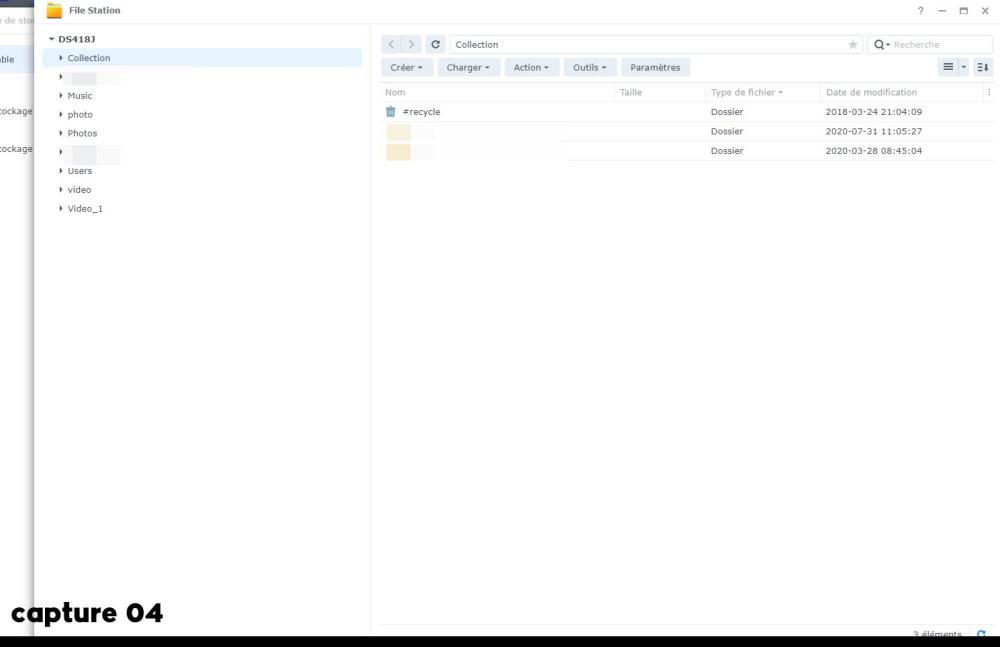Collapse the DS418J tree node
This screenshot has height=647, width=1000.
[52, 39]
